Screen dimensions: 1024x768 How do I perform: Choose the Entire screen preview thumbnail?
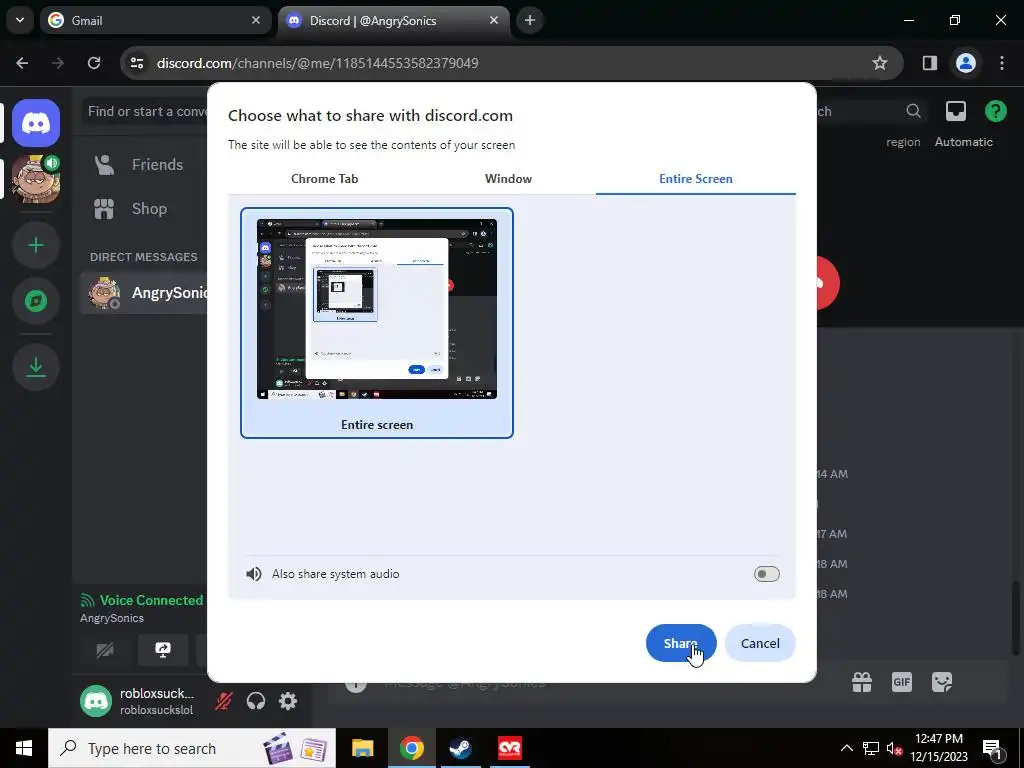[377, 323]
